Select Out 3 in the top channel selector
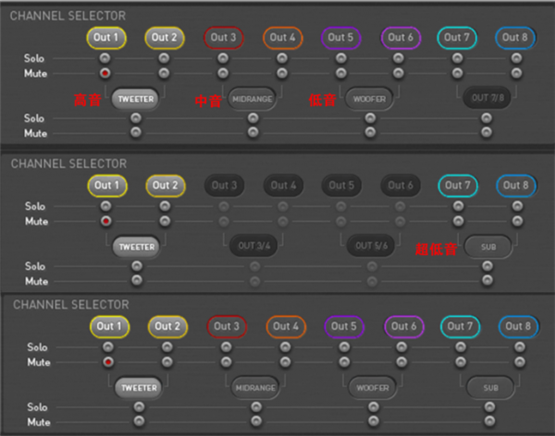 pos(223,38)
